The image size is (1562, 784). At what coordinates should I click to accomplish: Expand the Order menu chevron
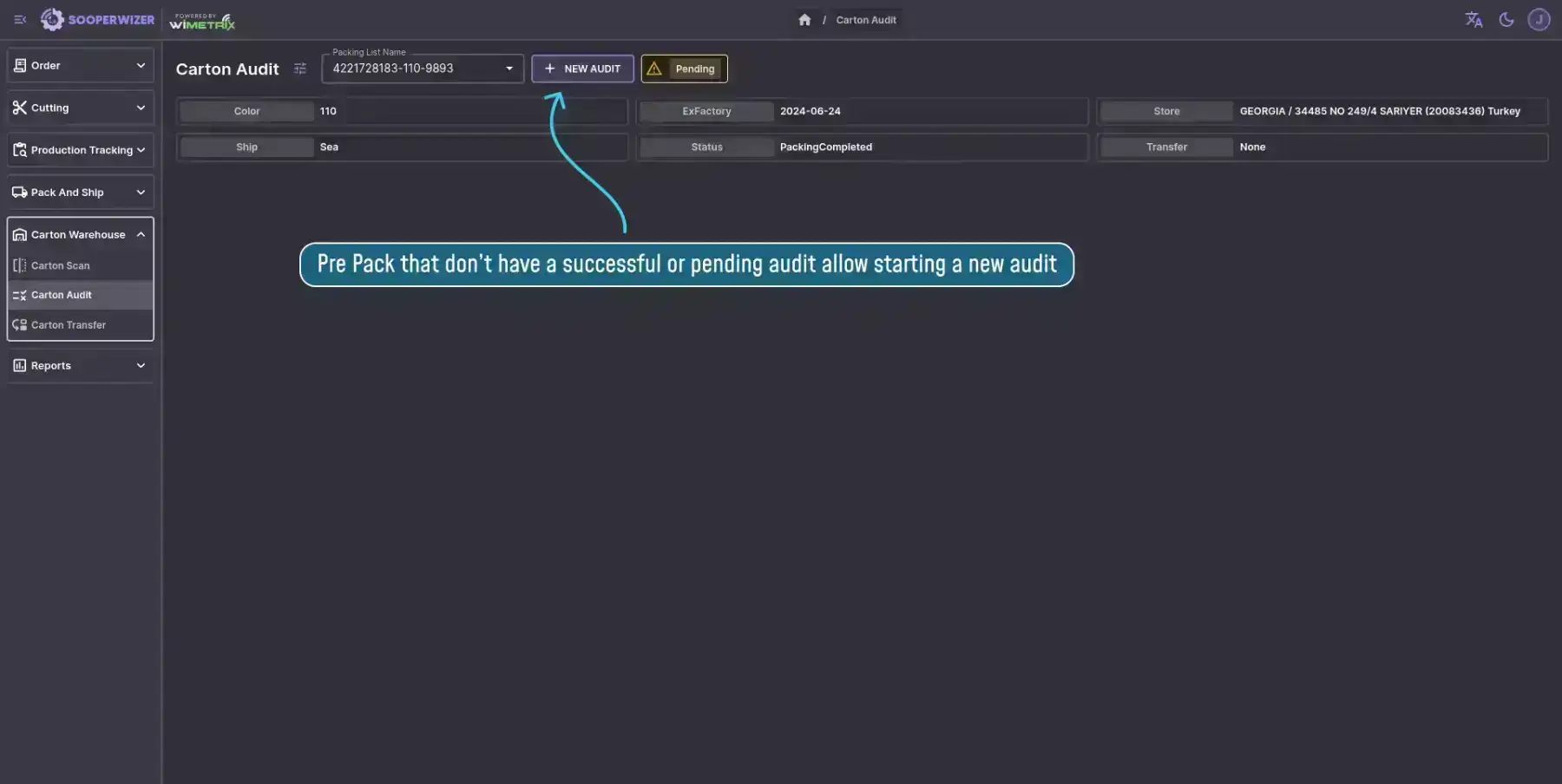(x=141, y=65)
